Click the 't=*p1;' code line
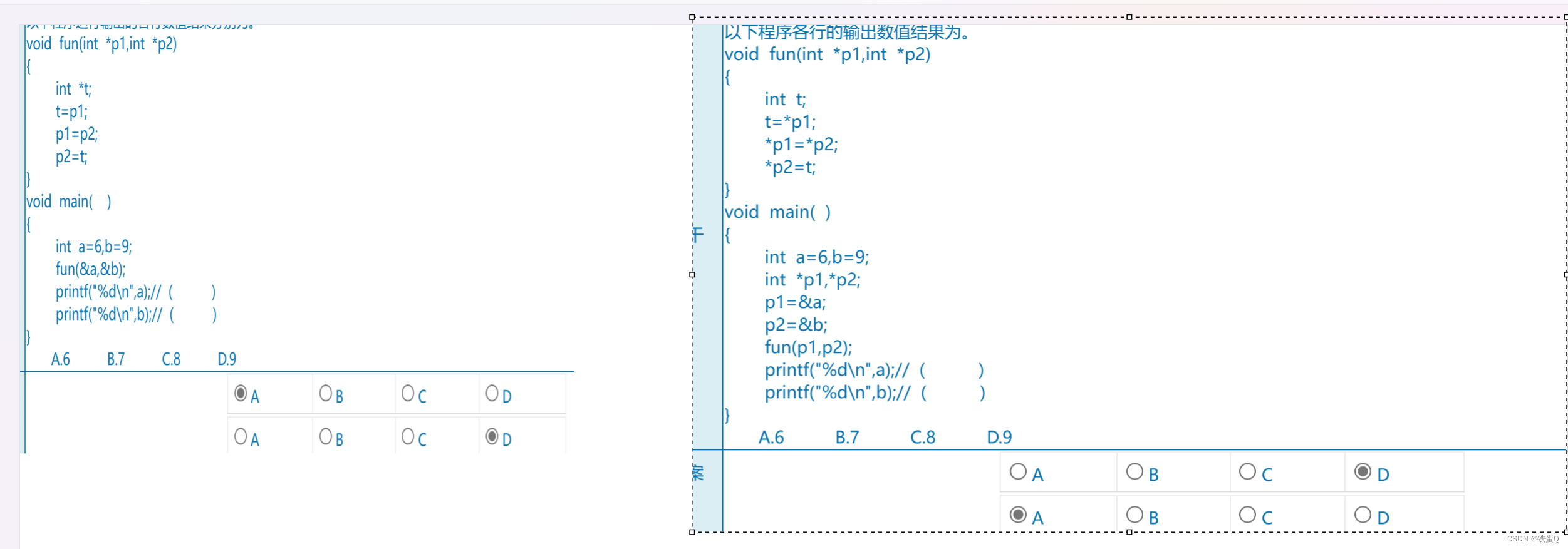The width and height of the screenshot is (1568, 549). [790, 122]
